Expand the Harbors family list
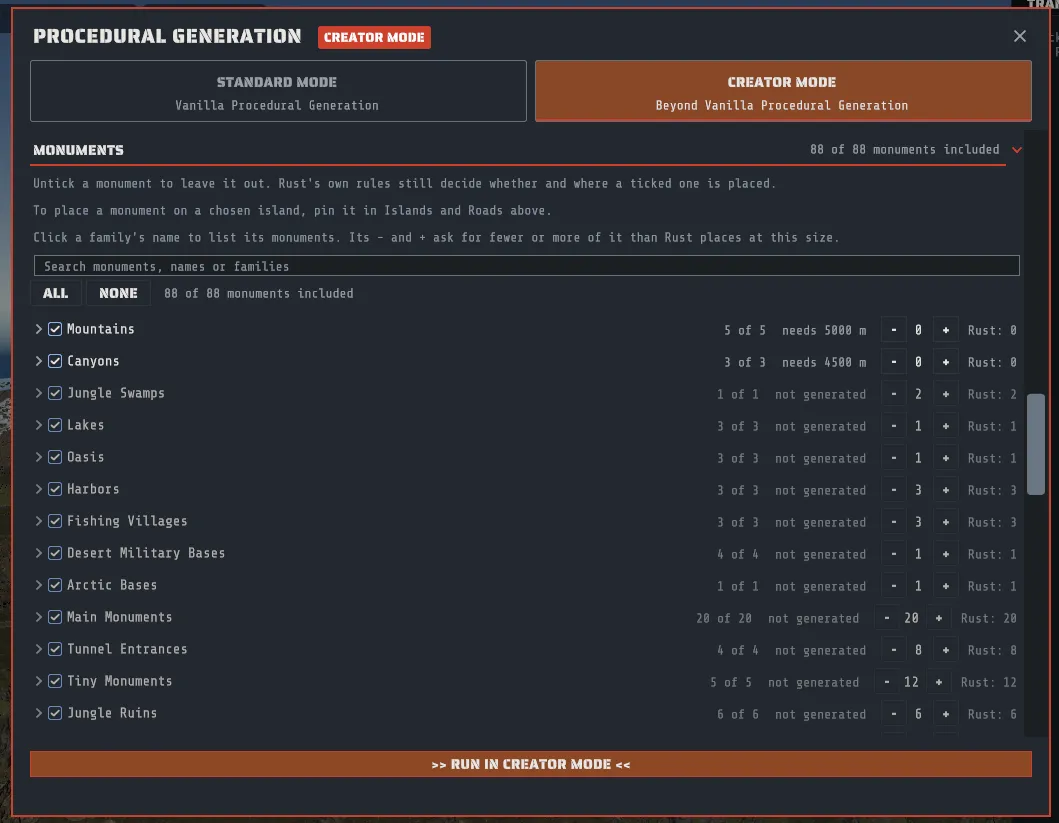The height and width of the screenshot is (823, 1059). coord(38,489)
